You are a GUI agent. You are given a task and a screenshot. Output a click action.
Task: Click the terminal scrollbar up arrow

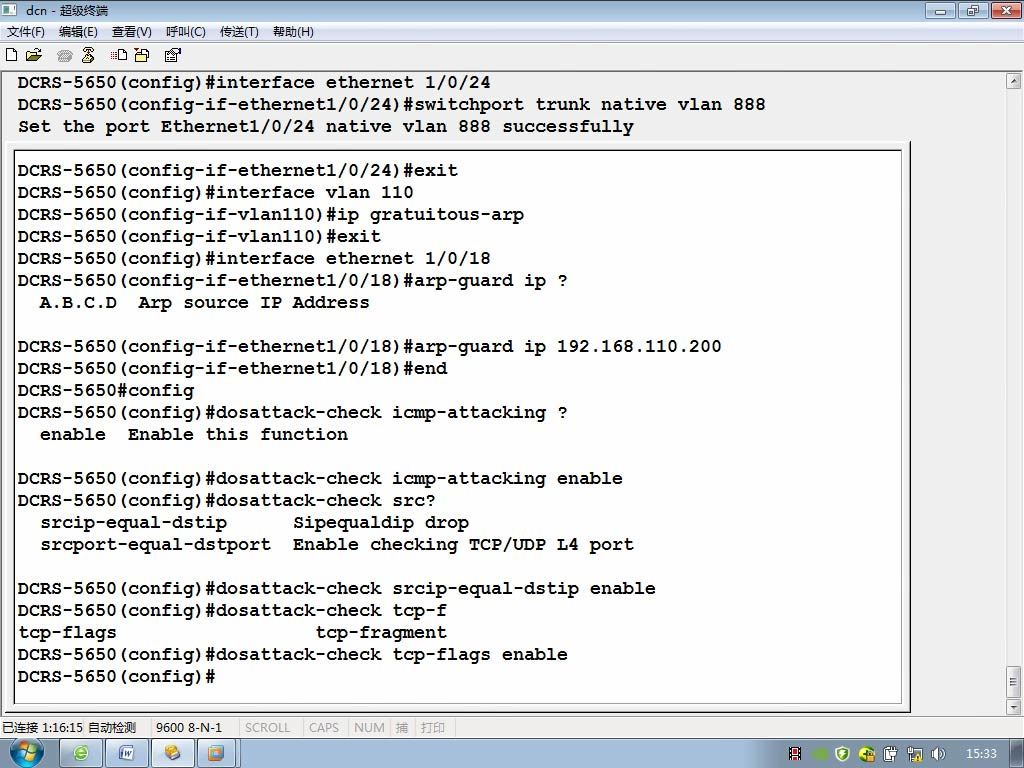point(1014,82)
